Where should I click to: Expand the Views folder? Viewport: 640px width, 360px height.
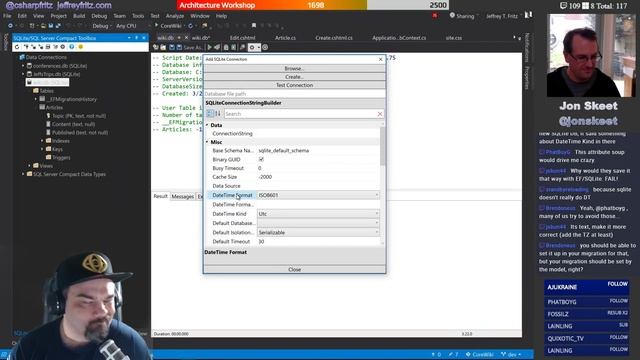point(29,166)
